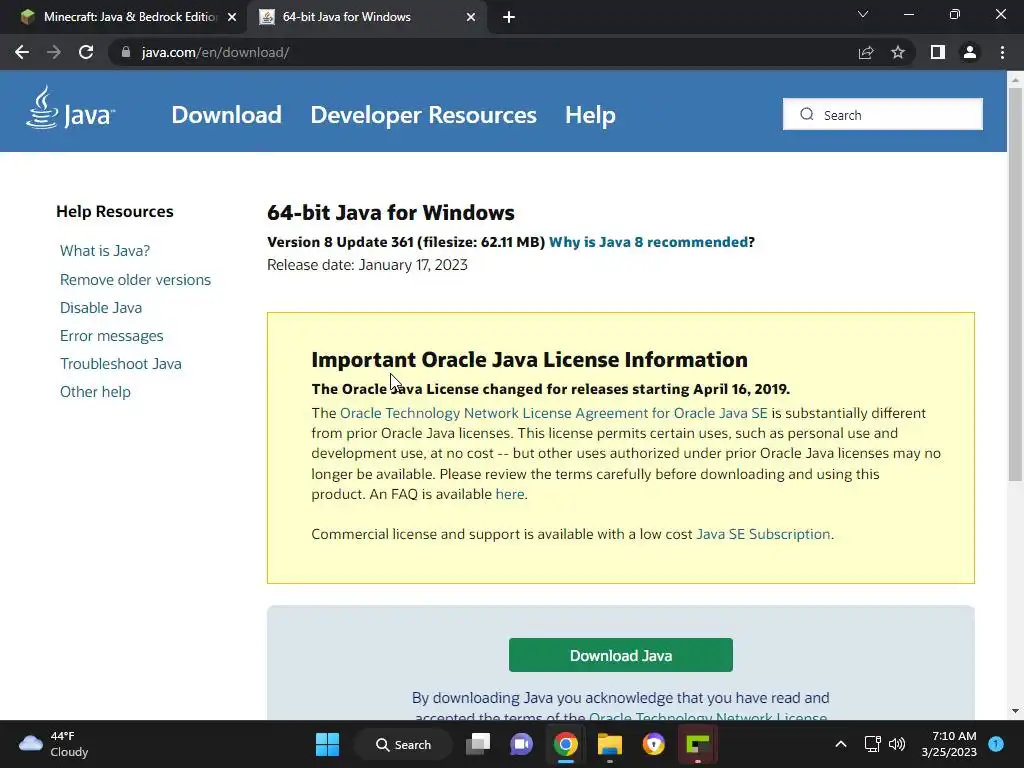Open Chrome's three-dot menu
Viewport: 1024px width, 768px height.
(x=1002, y=52)
